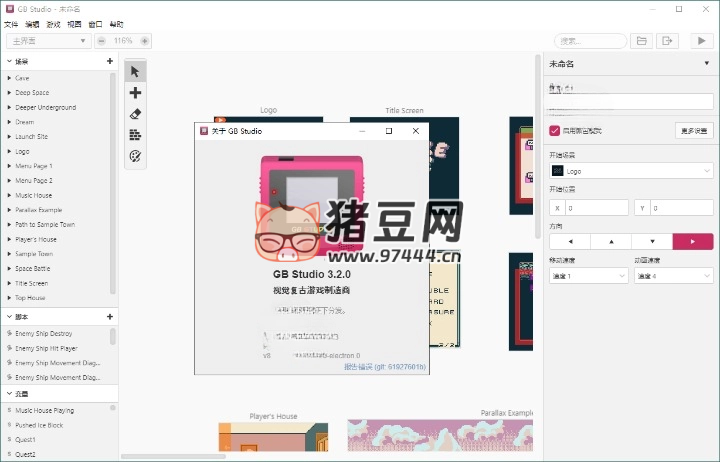Open project folder icon in toolbar

pos(641,41)
